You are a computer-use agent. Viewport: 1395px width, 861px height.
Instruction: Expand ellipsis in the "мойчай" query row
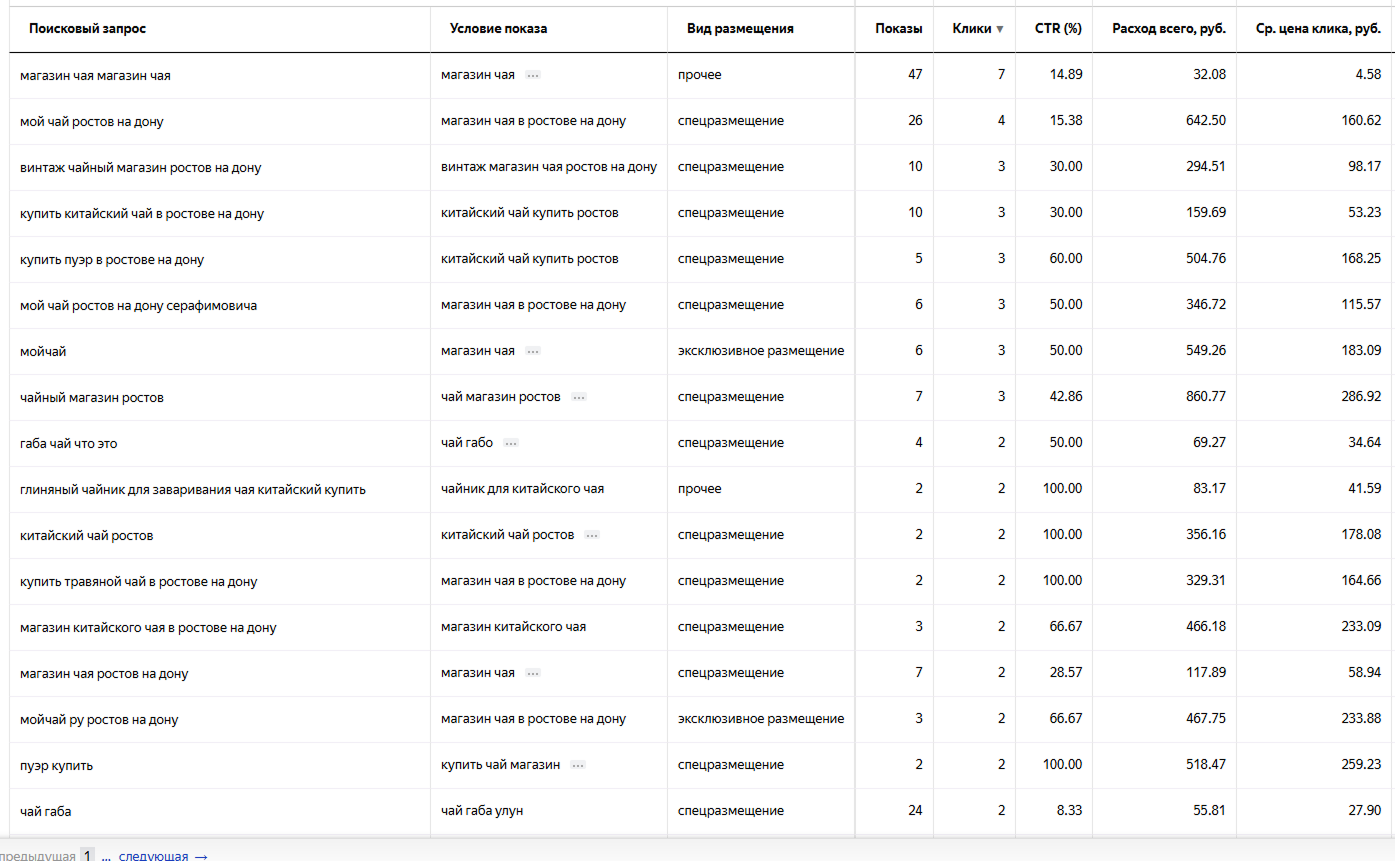(x=533, y=351)
